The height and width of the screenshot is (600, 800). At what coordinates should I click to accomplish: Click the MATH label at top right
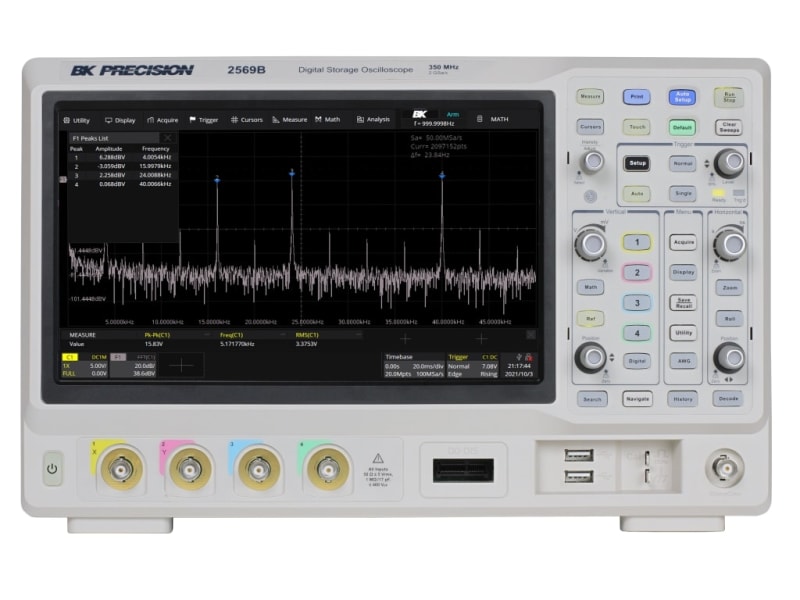499,119
